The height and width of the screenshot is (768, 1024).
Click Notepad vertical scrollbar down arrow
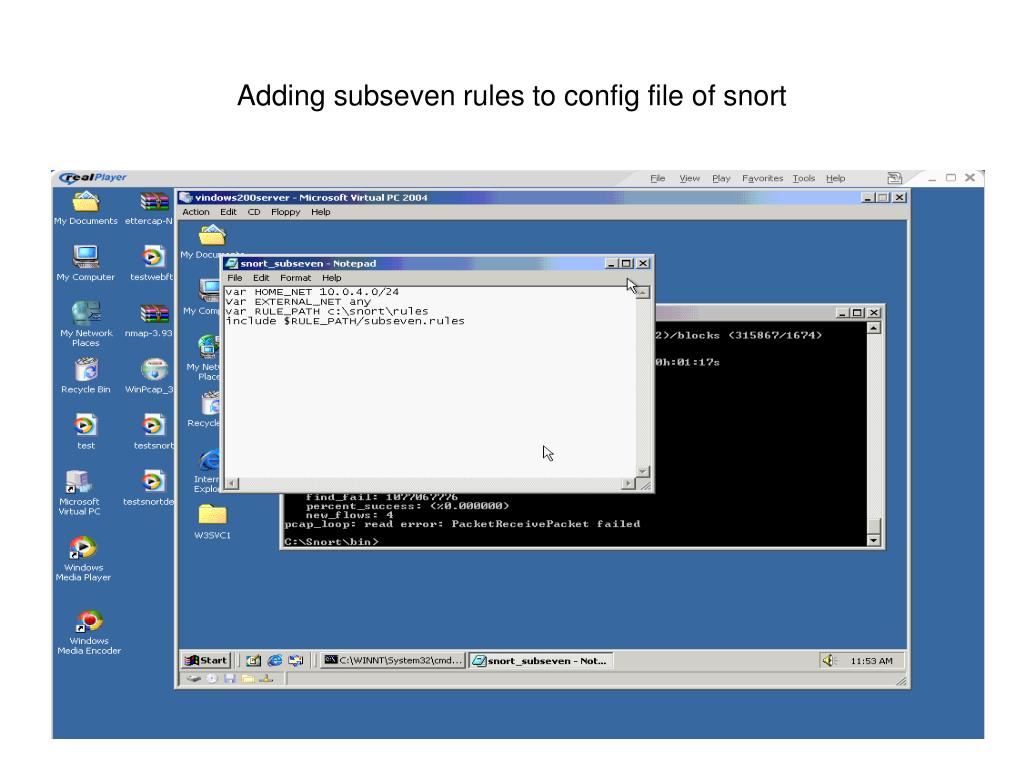(x=643, y=472)
